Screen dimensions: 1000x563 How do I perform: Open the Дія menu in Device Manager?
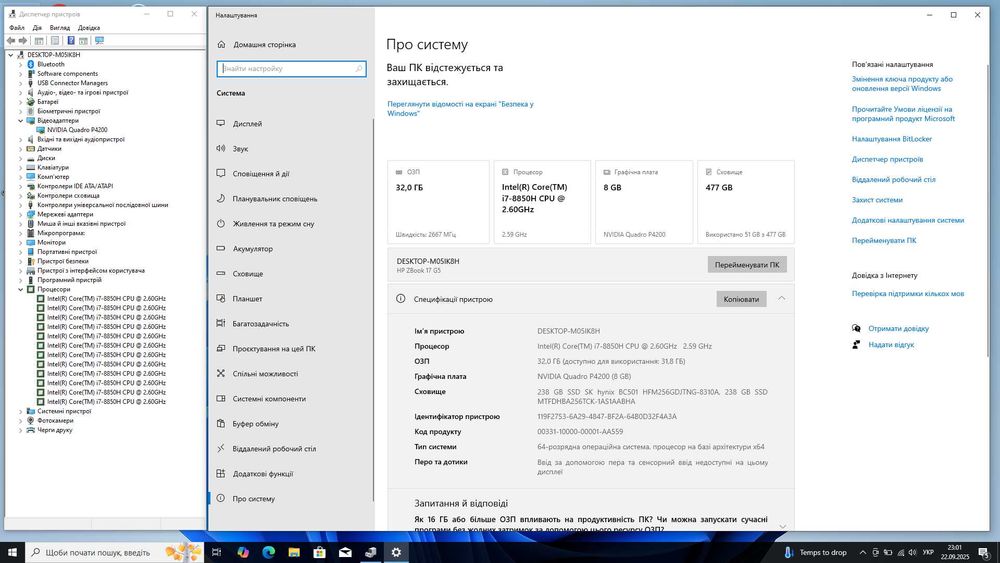pyautogui.click(x=37, y=27)
